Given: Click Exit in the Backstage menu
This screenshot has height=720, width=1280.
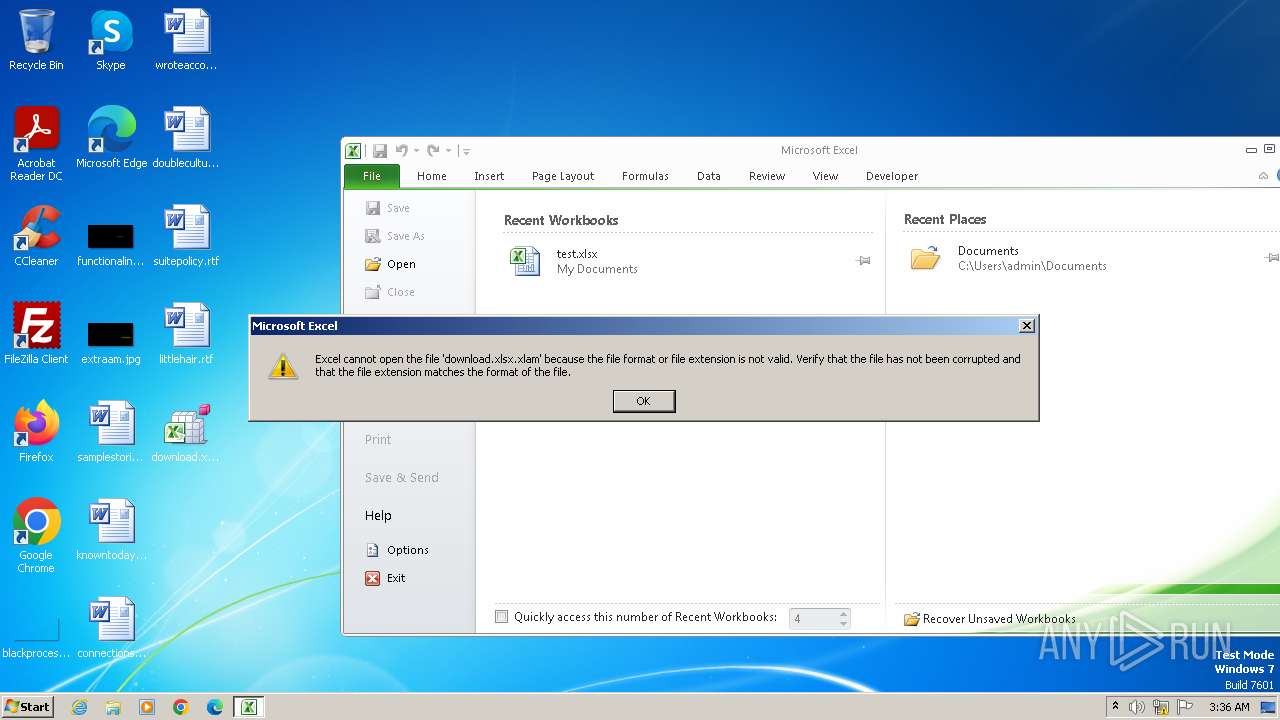Looking at the screenshot, I should click(386, 578).
